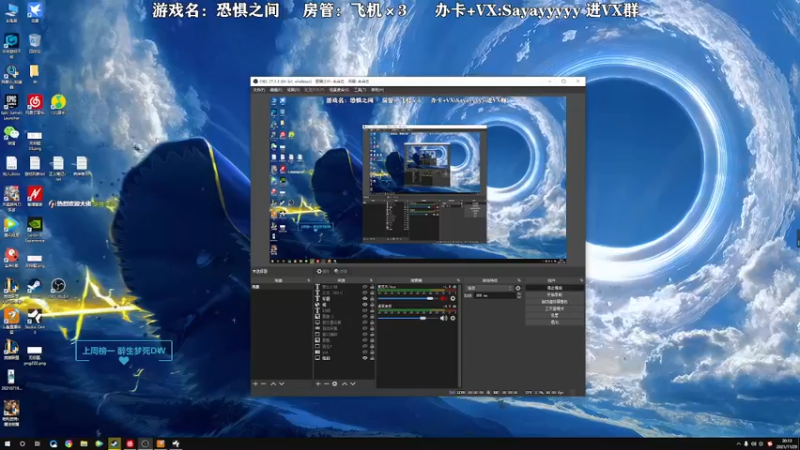Viewport: 800px width, 450px height.
Task: Toggle the lock on the bottom-most source
Action: point(372,358)
